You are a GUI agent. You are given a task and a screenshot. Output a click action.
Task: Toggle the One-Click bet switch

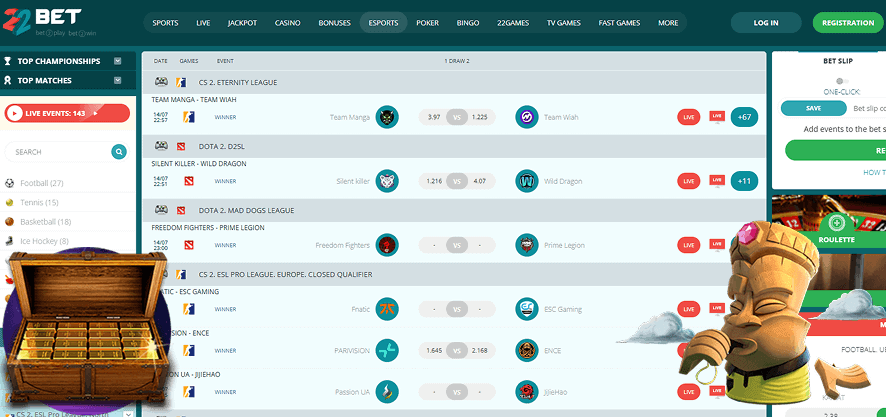(842, 81)
